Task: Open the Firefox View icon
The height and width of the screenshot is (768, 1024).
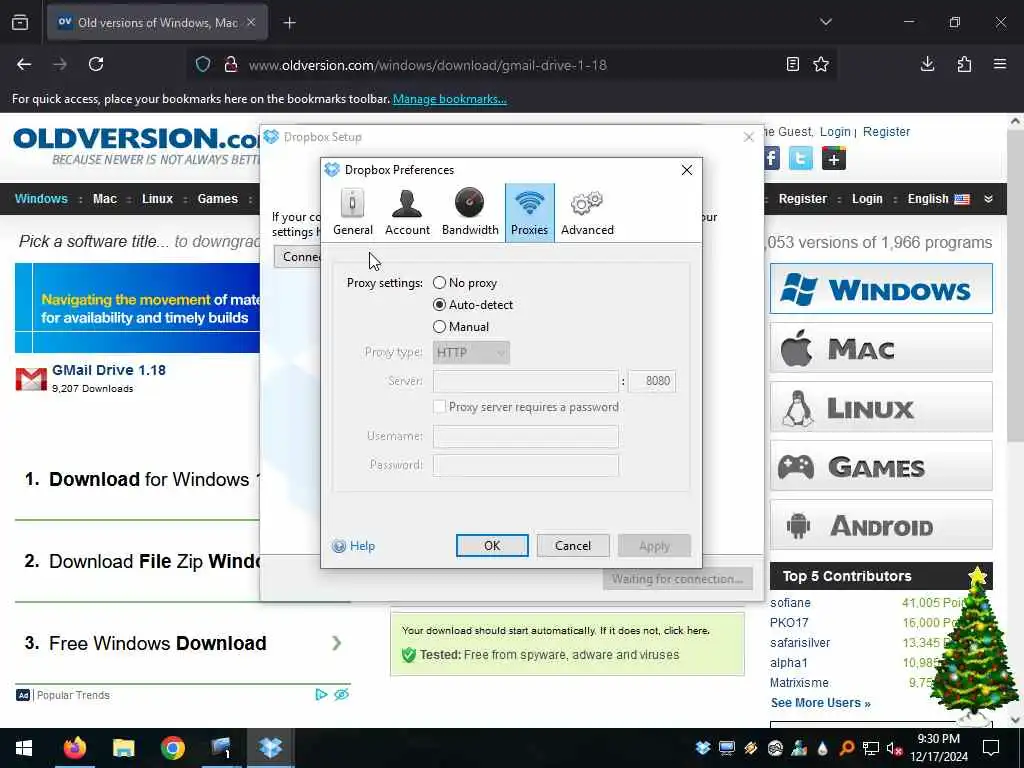Action: (x=20, y=22)
